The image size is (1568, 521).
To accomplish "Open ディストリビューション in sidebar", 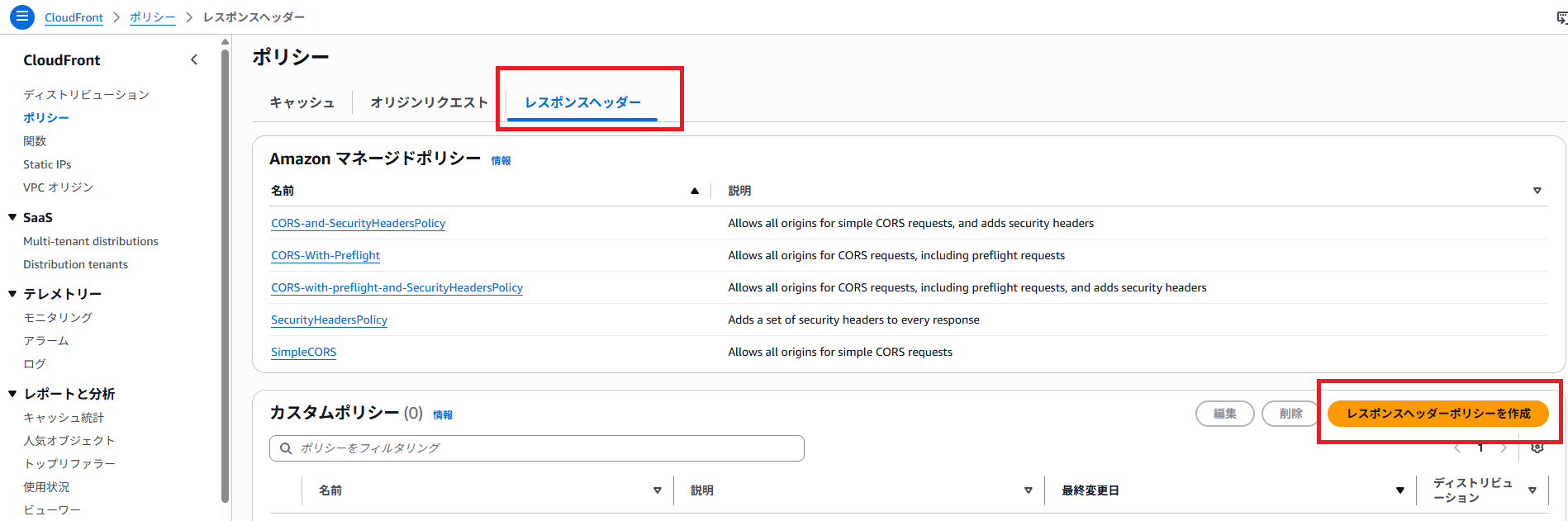I will [x=86, y=95].
